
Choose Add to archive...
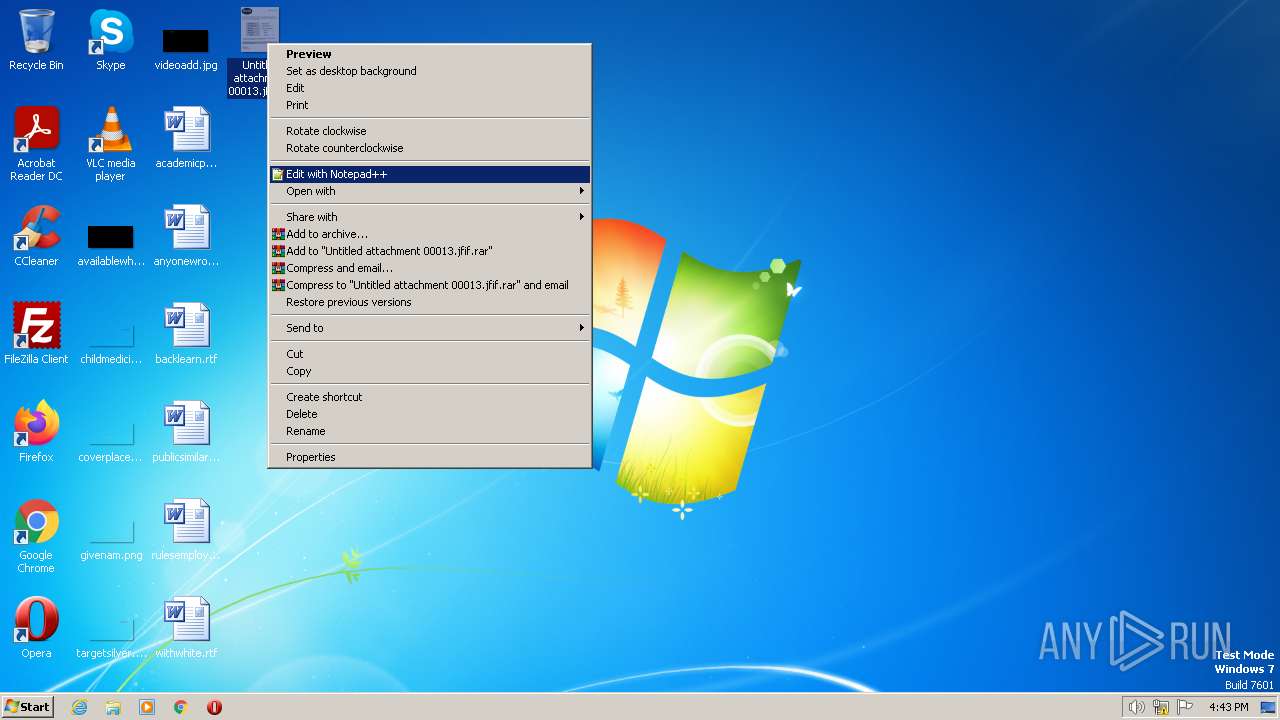430,234
